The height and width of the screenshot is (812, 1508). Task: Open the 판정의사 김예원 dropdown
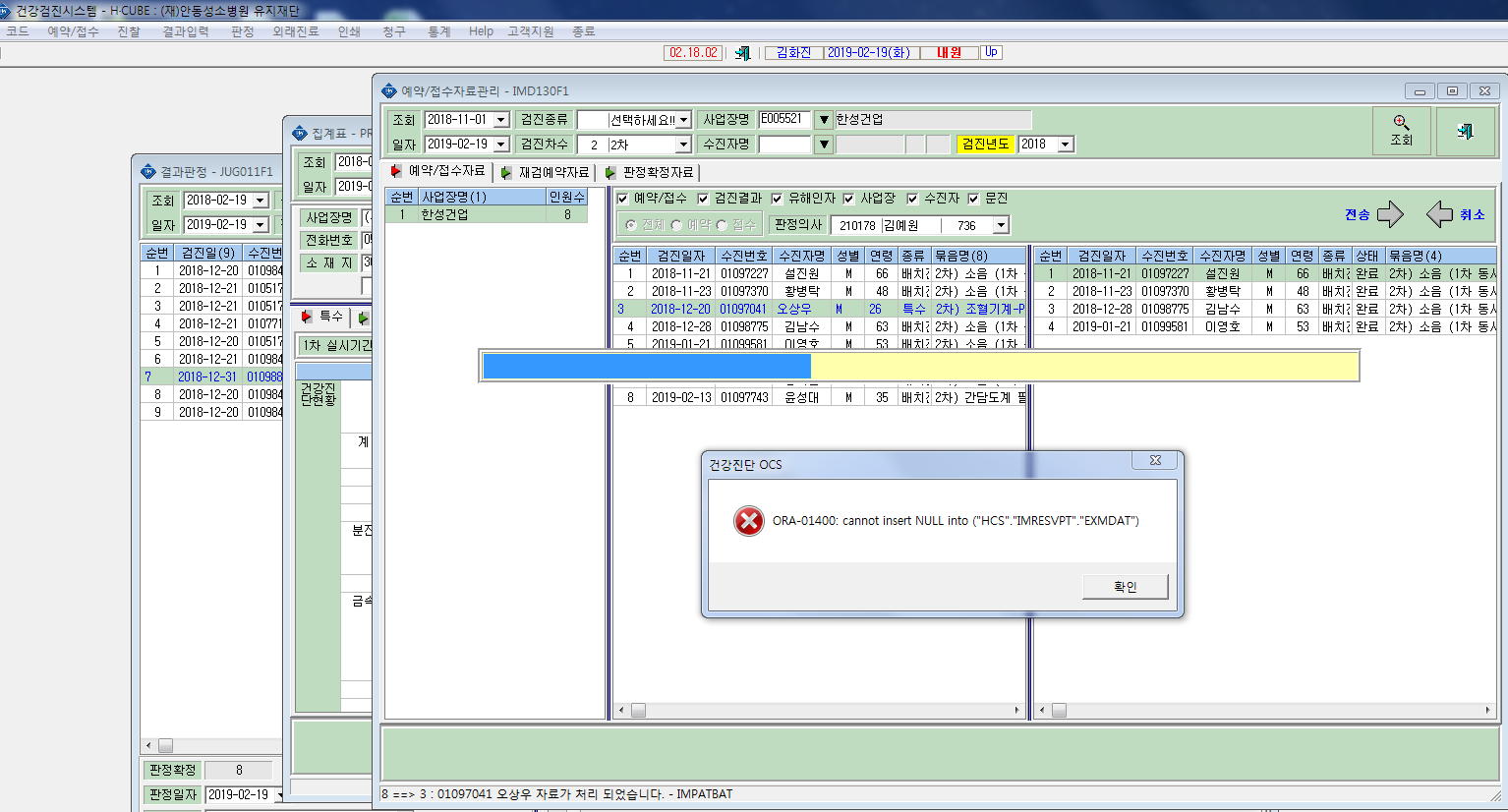1001,225
